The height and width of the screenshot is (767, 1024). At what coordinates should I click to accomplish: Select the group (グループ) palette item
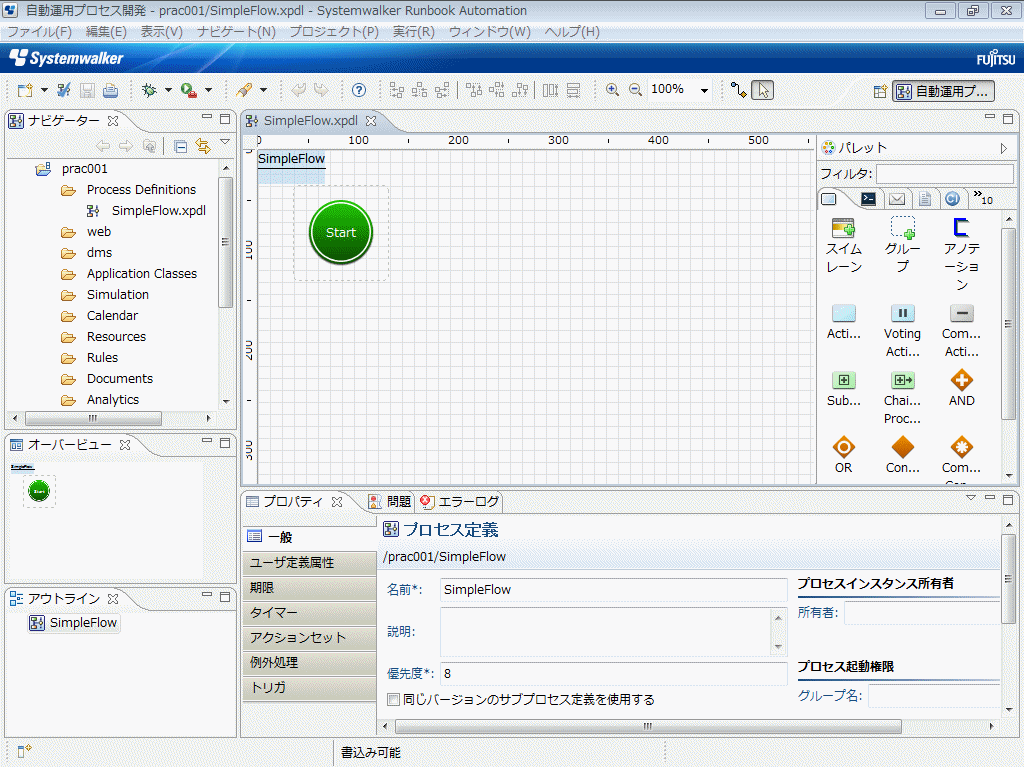tap(903, 246)
